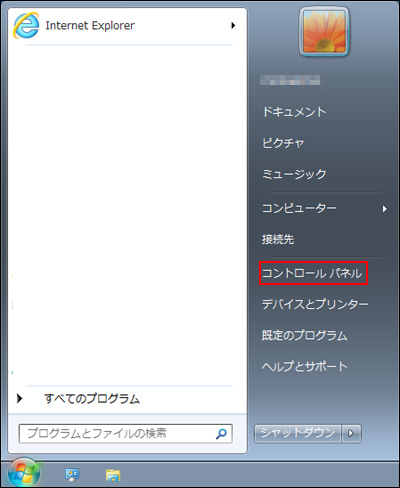Click the magnifier search icon
This screenshot has width=400, height=488.
[221, 433]
